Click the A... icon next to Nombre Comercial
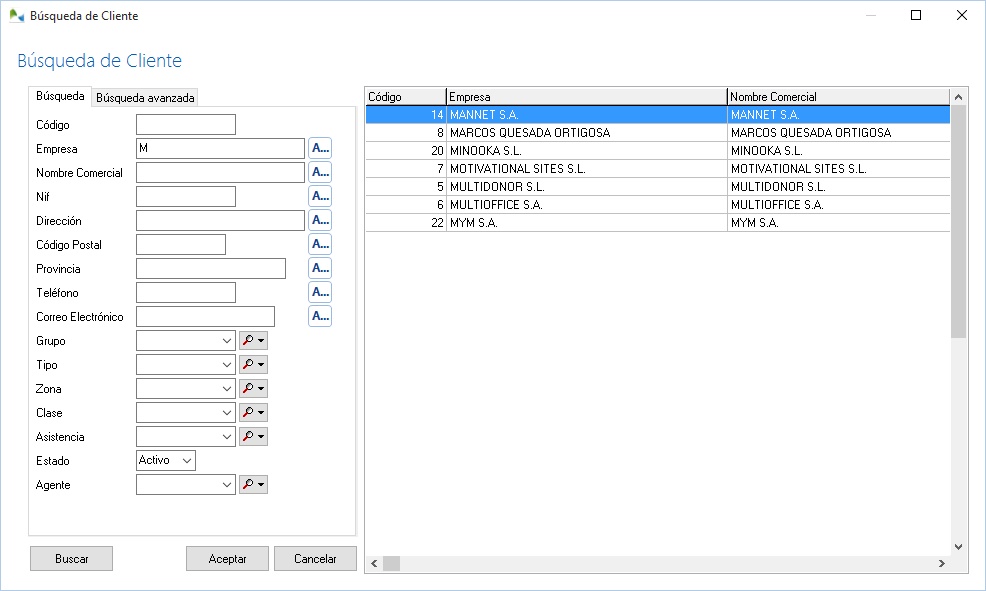This screenshot has width=986, height=591. click(319, 171)
